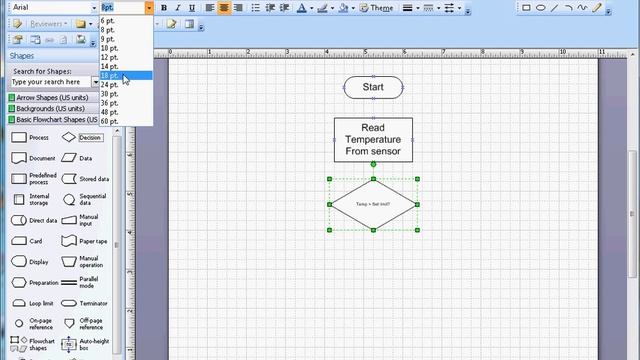
Task: Choose line weight icon
Action: click(407, 8)
